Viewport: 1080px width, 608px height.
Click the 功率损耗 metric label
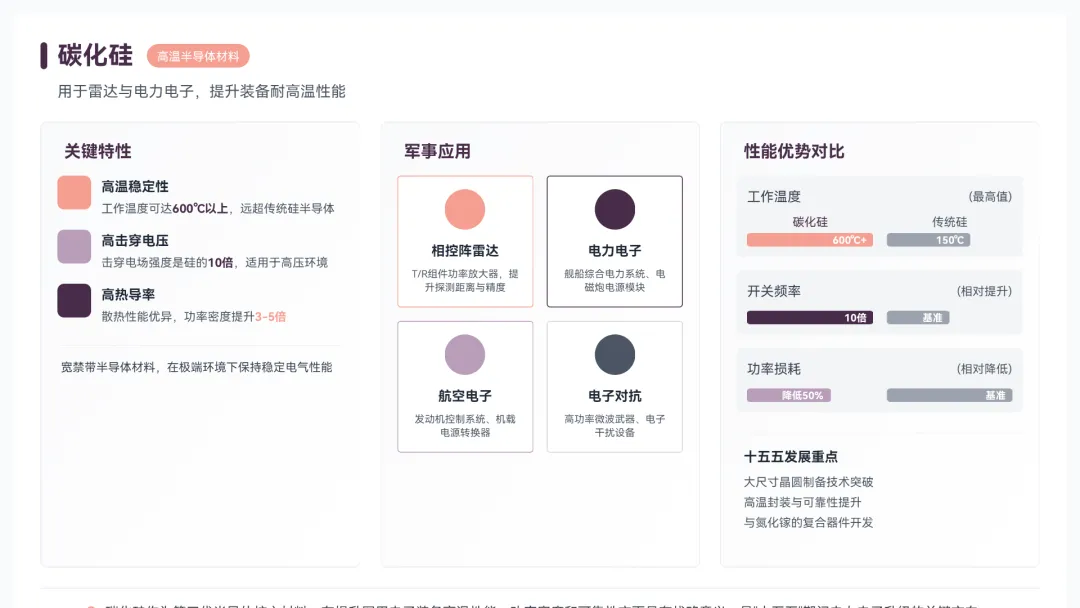pos(774,369)
